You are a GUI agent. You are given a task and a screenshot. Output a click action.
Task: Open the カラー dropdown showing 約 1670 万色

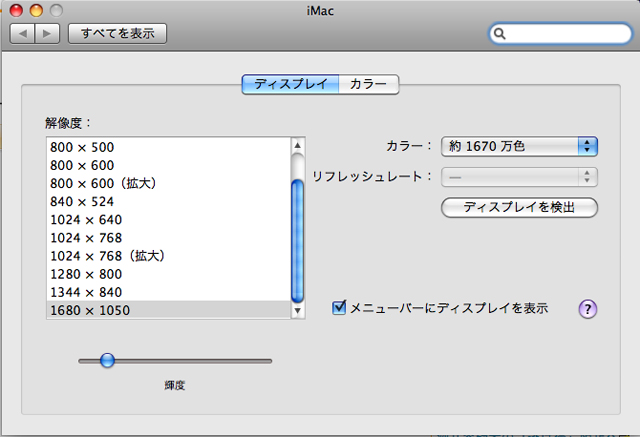(x=519, y=146)
